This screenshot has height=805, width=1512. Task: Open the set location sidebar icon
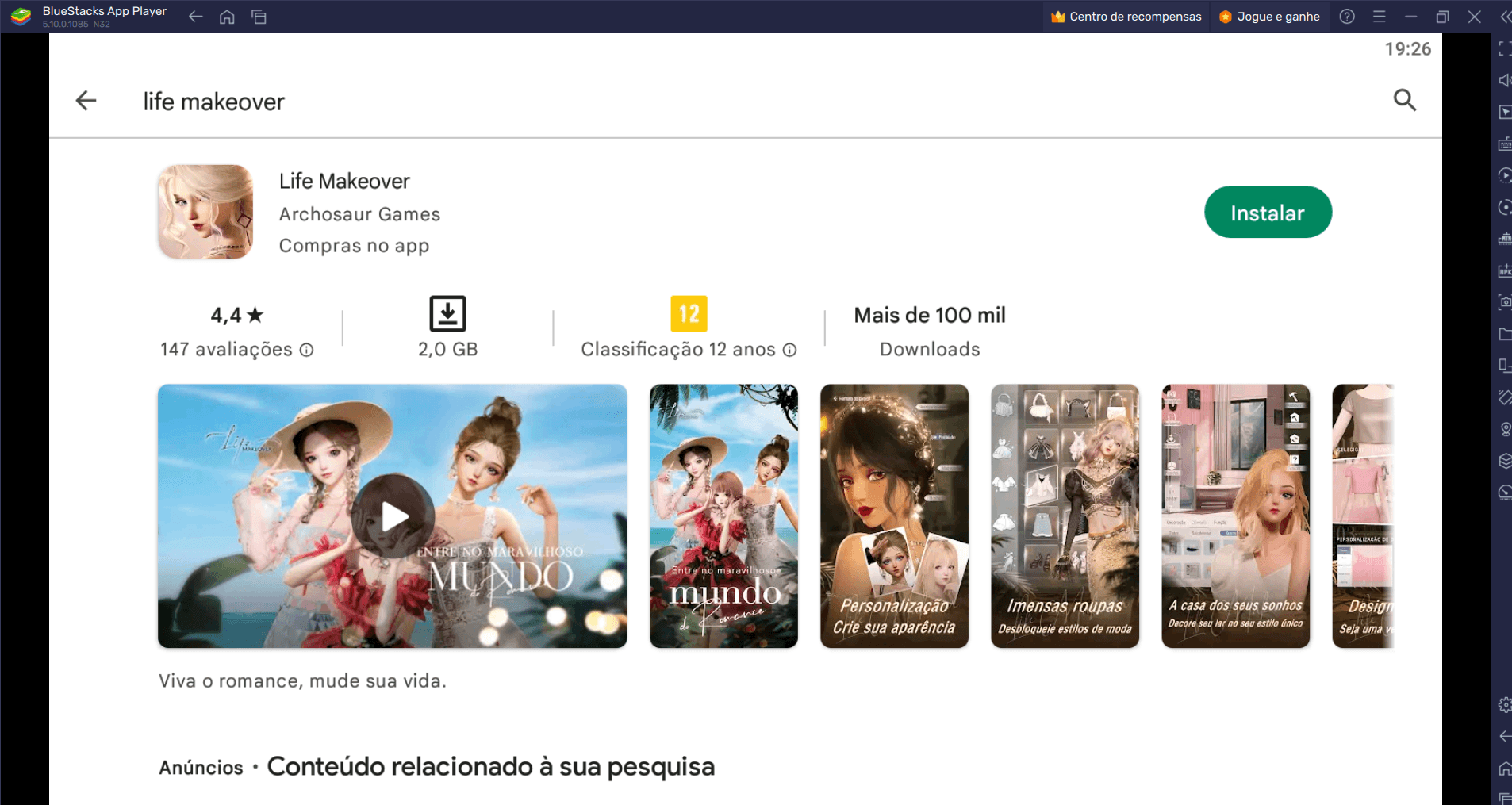pos(1504,429)
